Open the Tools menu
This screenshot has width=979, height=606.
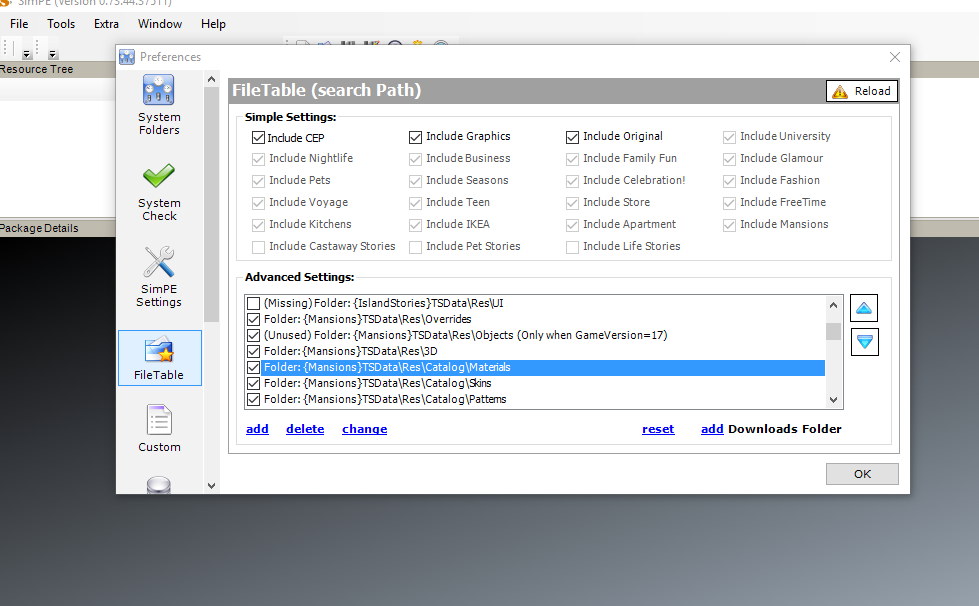[x=61, y=24]
